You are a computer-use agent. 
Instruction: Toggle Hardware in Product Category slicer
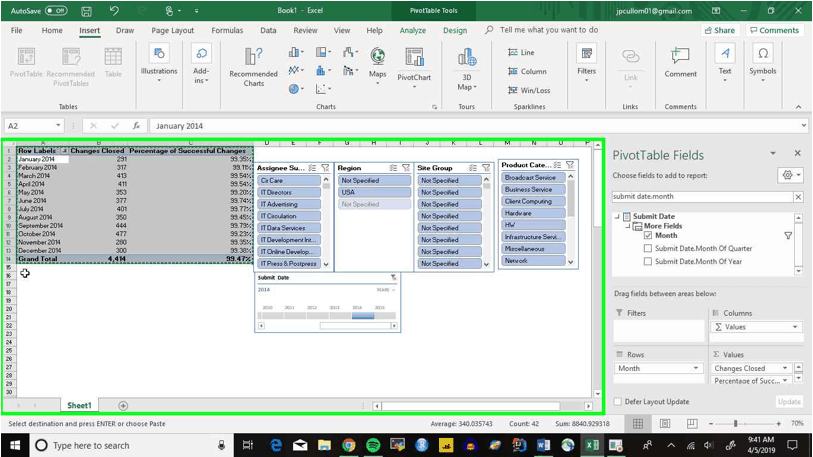pyautogui.click(x=534, y=213)
